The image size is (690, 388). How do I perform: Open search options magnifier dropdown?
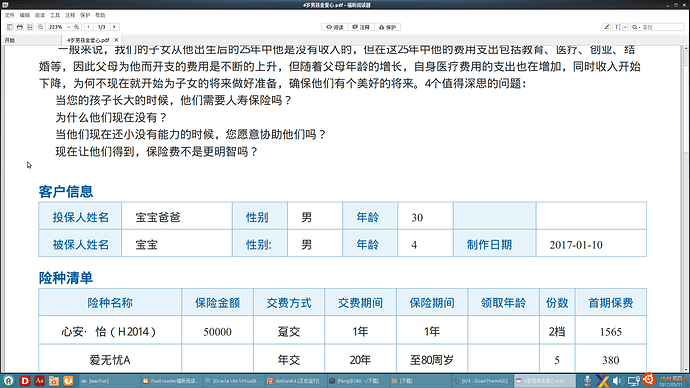coord(635,27)
